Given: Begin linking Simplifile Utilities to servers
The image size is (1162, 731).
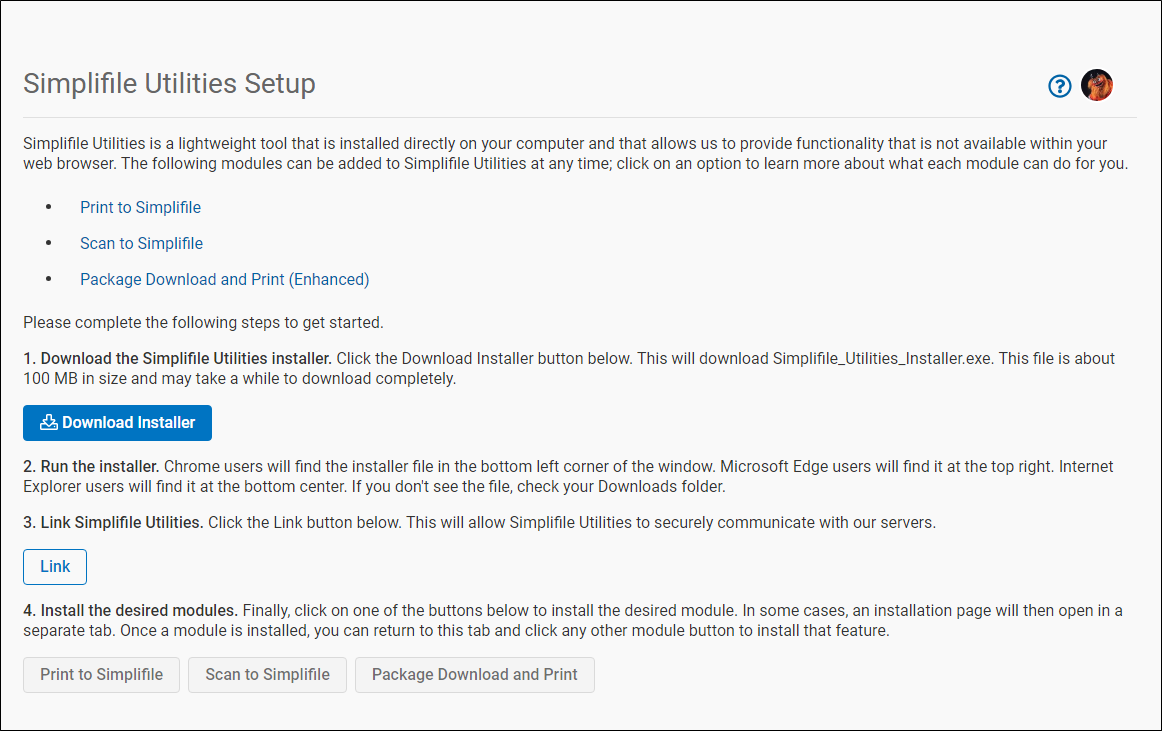Looking at the screenshot, I should (54, 566).
